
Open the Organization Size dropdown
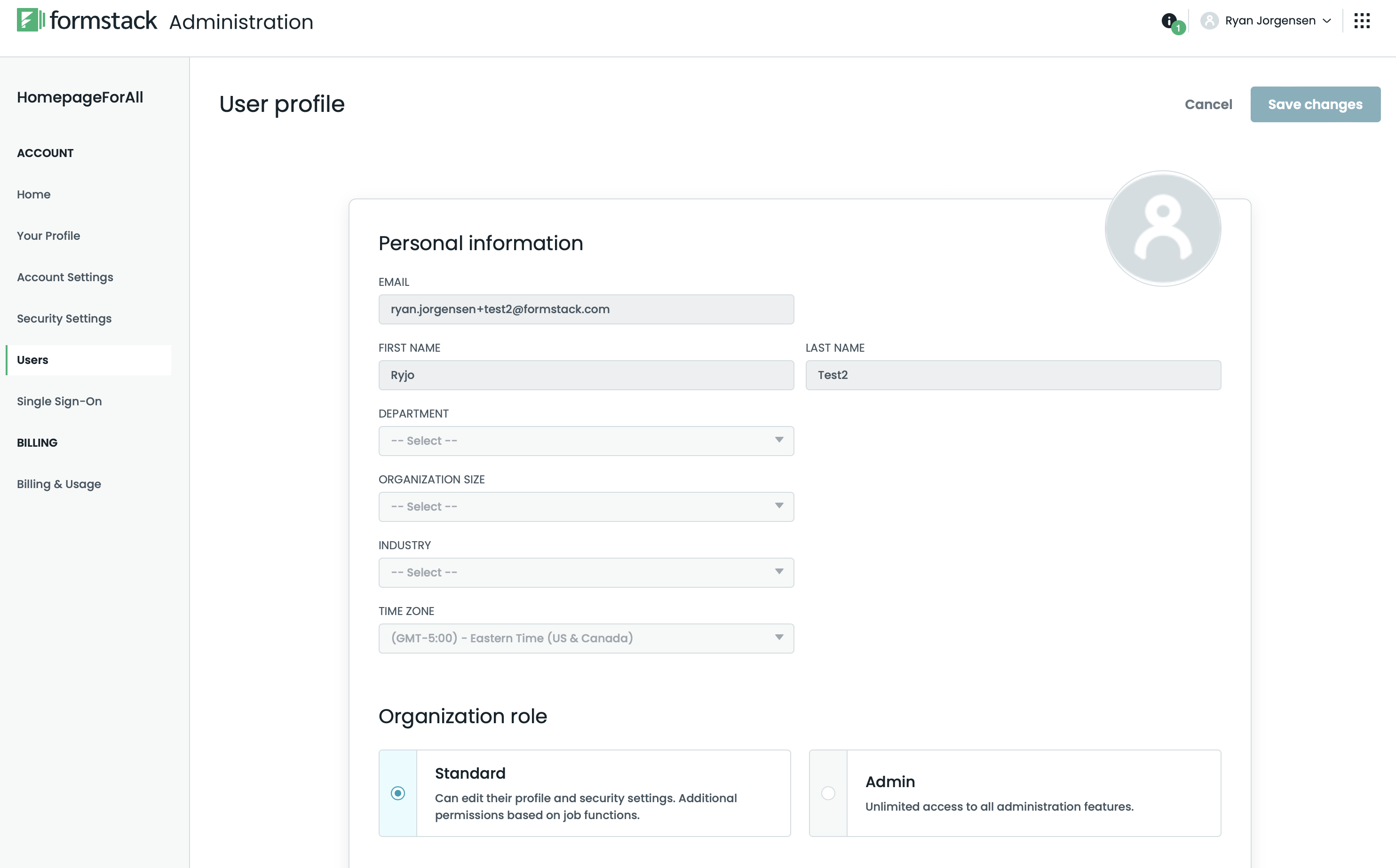[586, 507]
